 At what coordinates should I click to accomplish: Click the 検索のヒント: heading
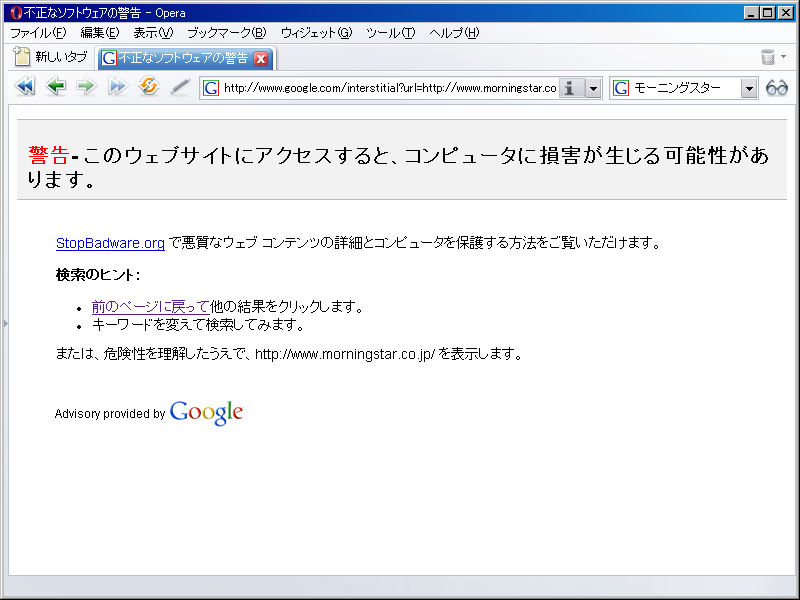coord(98,275)
